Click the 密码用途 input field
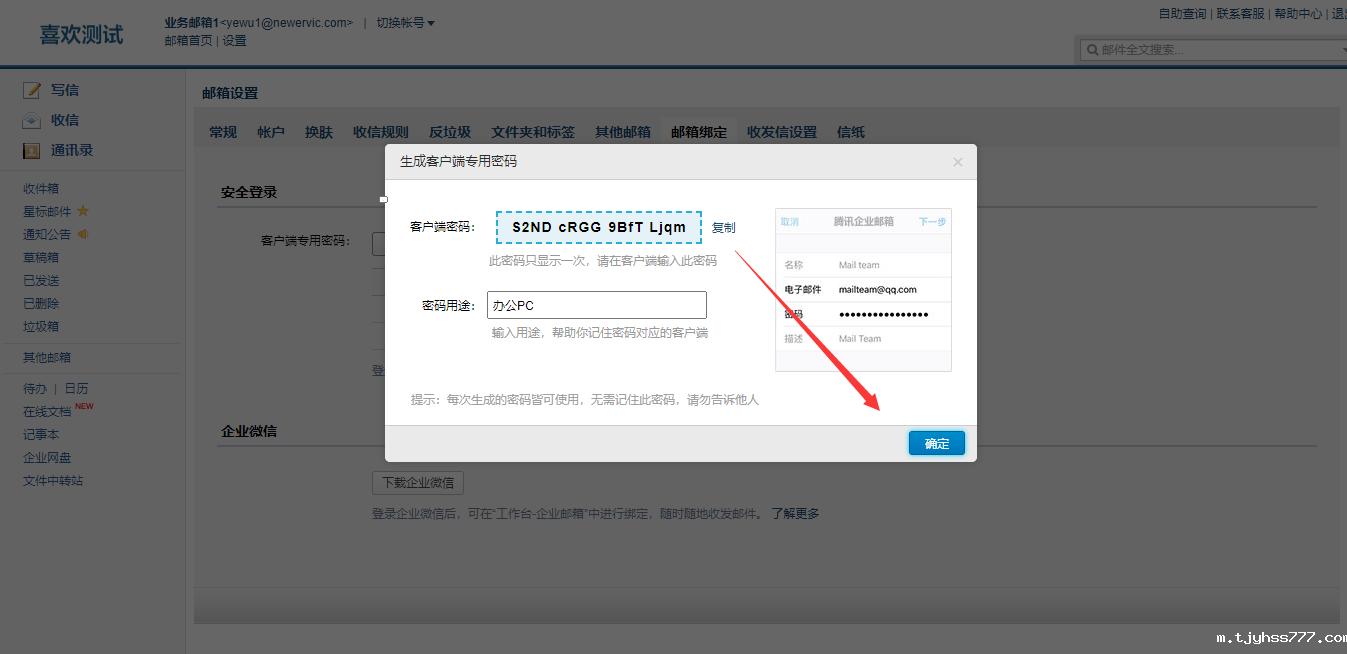1347x654 pixels. [x=597, y=305]
